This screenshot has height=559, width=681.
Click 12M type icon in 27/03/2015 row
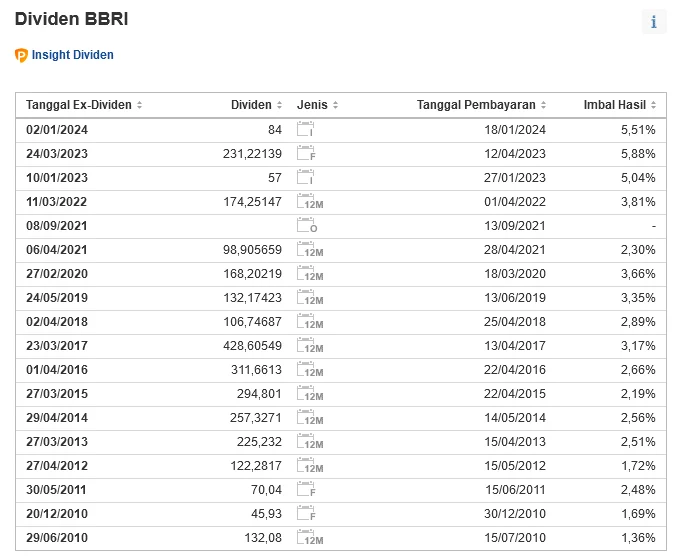coord(310,394)
